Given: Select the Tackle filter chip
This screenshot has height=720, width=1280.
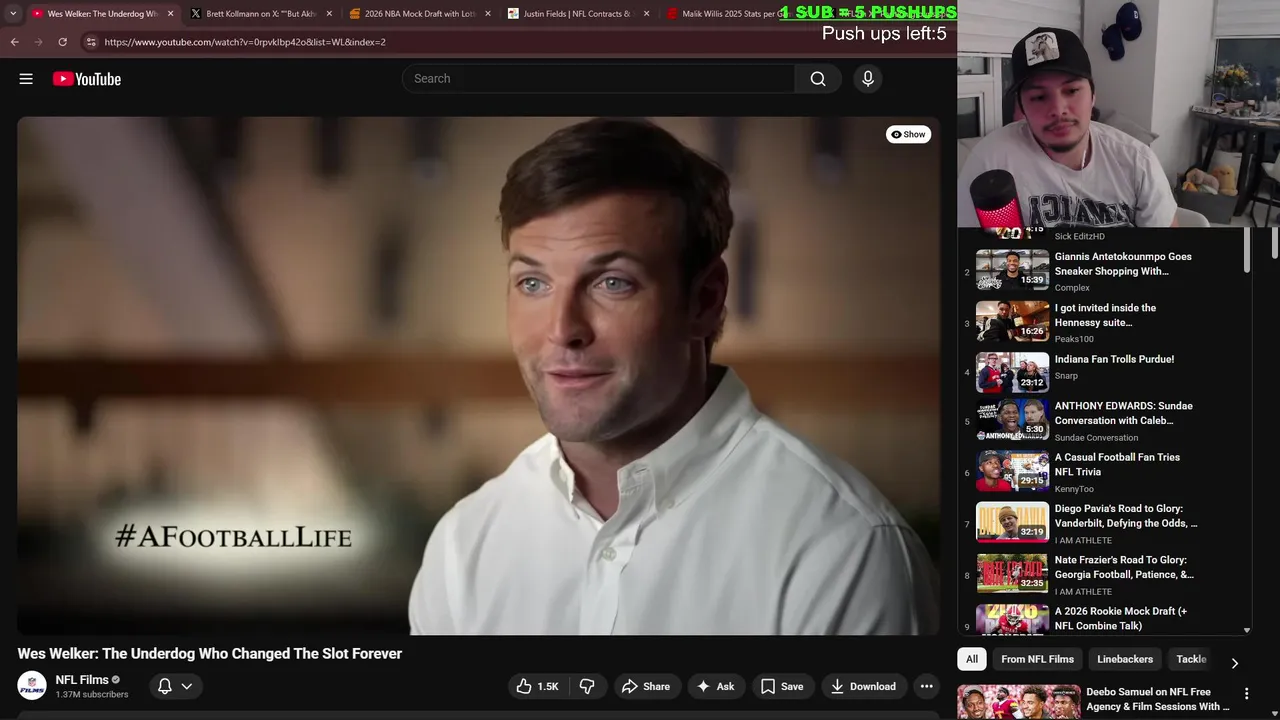Looking at the screenshot, I should [x=1191, y=659].
